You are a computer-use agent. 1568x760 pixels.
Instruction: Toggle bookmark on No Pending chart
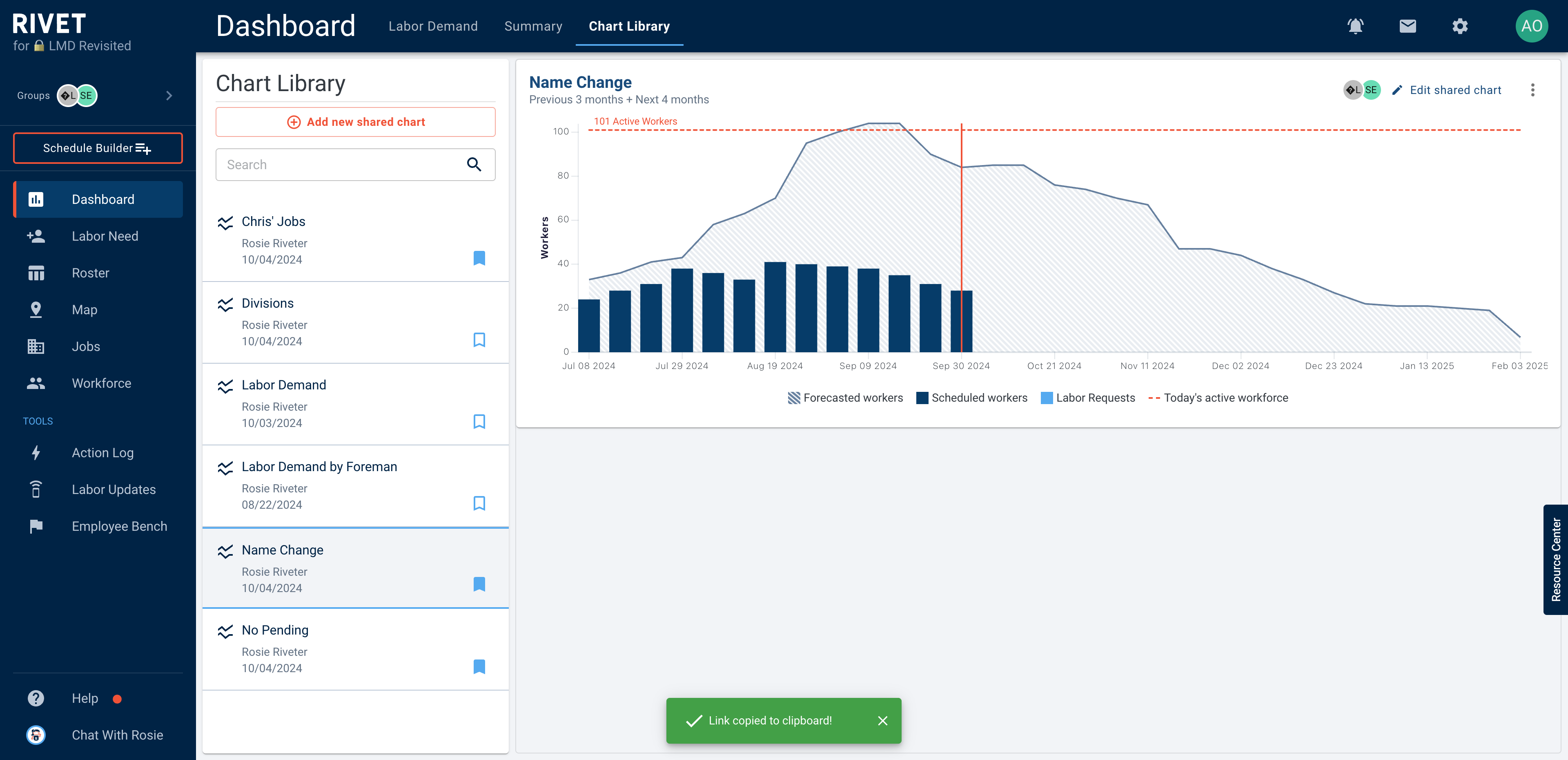pos(479,667)
